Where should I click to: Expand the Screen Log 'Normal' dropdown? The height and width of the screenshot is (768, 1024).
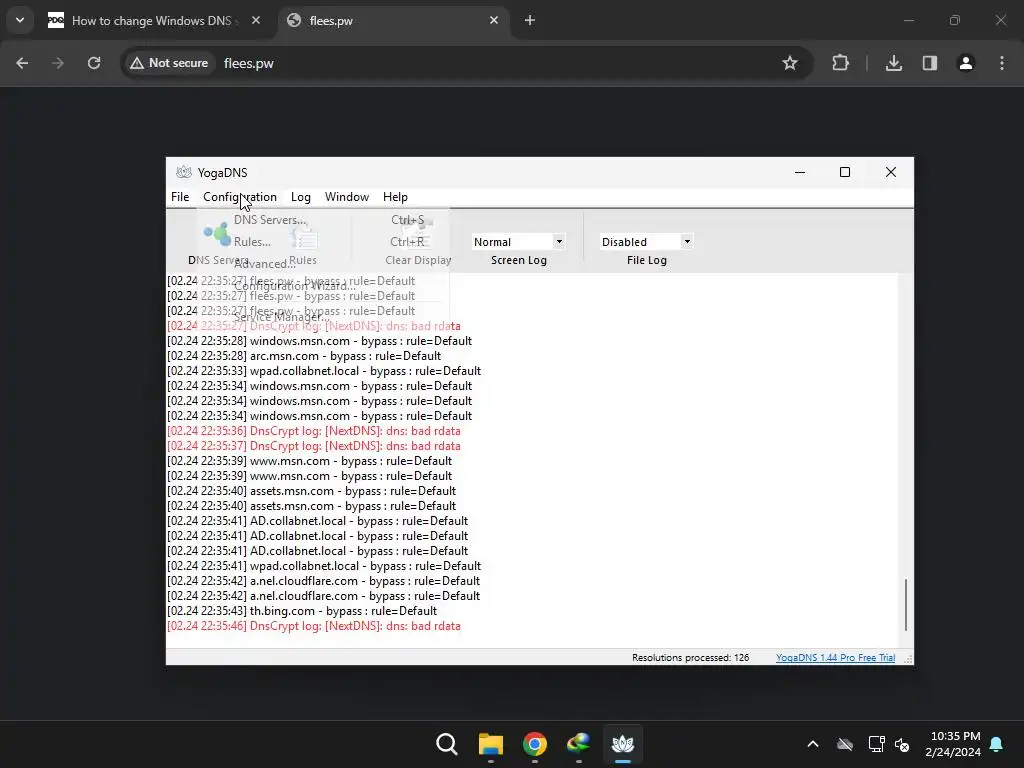pos(559,242)
